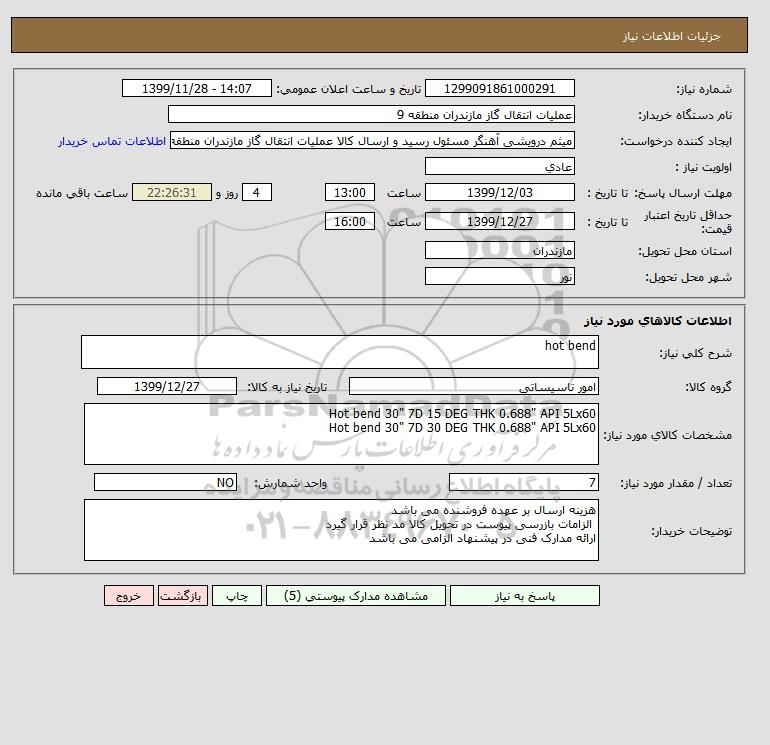Click the label 'تاریخ نیاز به کالا:'
Image resolution: width=770 pixels, height=745 pixels.
point(287,387)
